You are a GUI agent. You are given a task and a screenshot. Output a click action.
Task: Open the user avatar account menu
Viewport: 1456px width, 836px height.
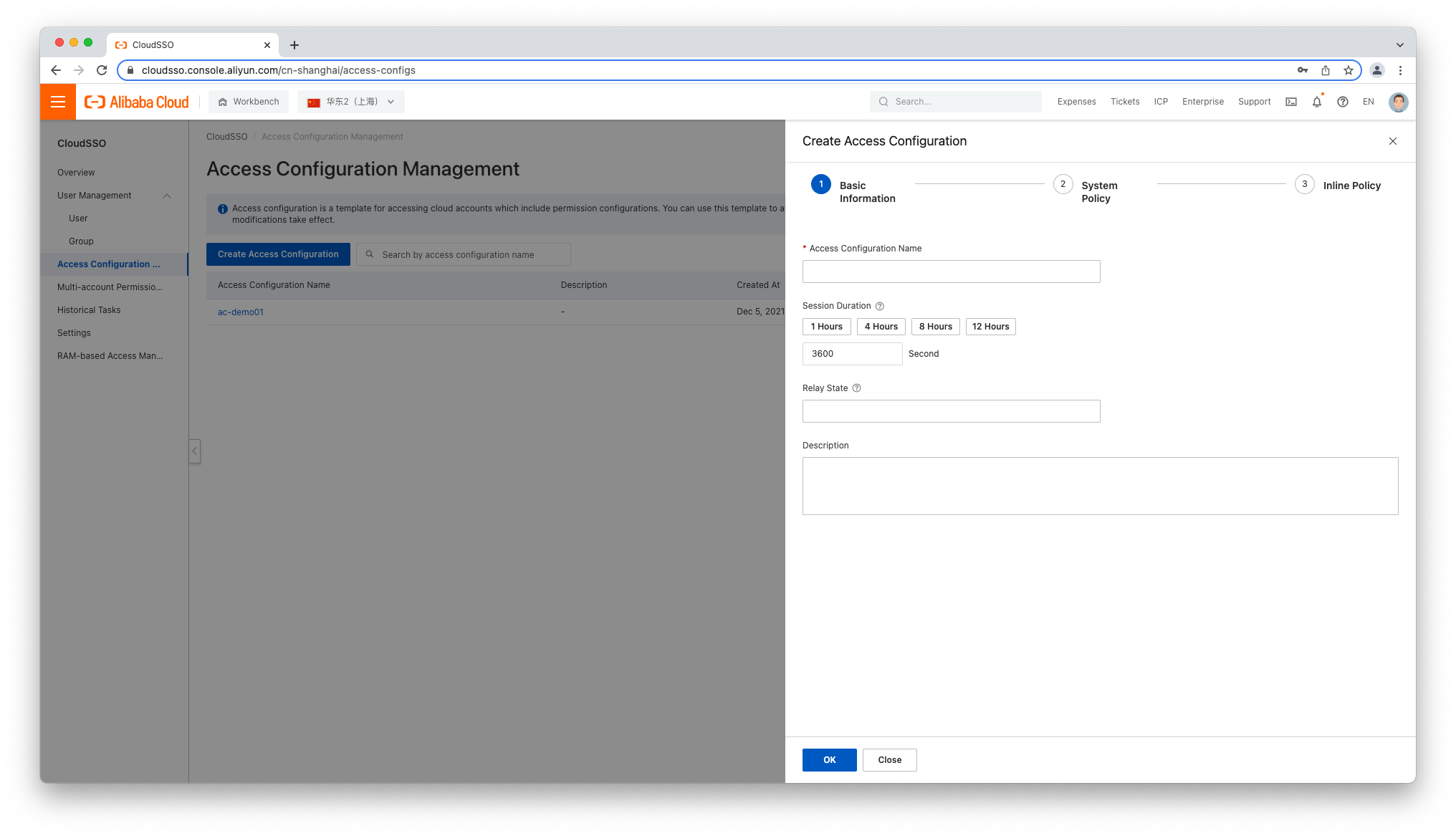pyautogui.click(x=1397, y=102)
